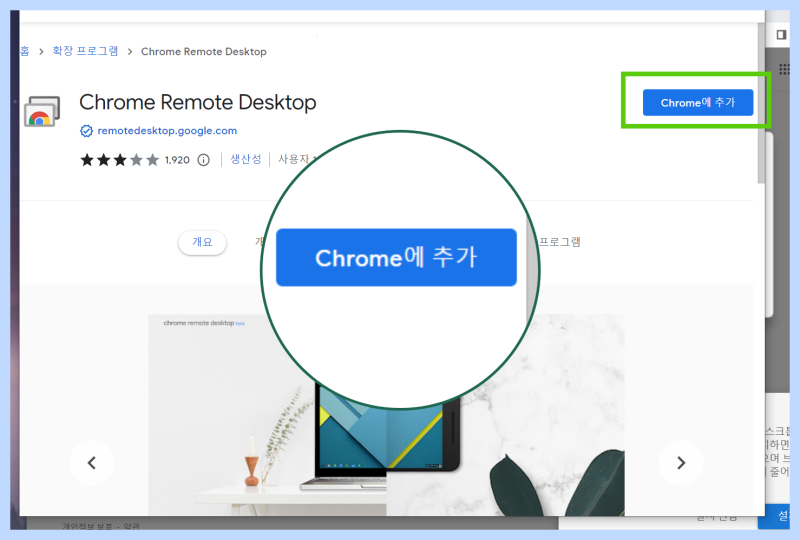Click the 1,920 ratings count
This screenshot has width=800, height=540.
(x=177, y=160)
